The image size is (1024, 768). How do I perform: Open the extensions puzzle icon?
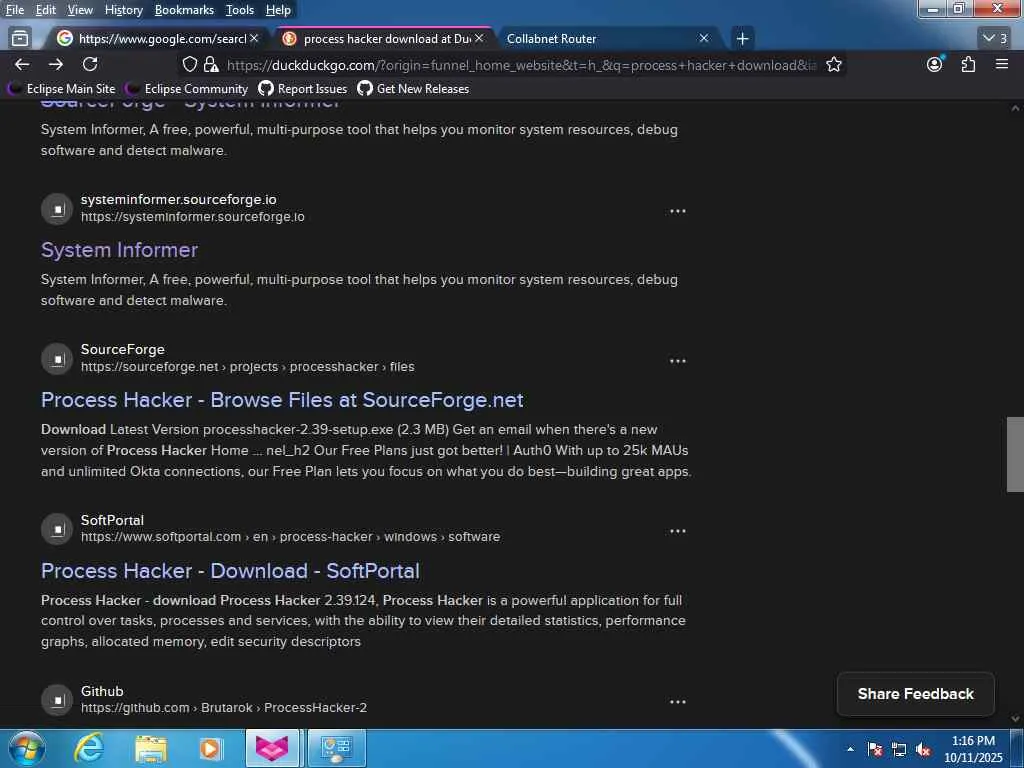tap(968, 64)
